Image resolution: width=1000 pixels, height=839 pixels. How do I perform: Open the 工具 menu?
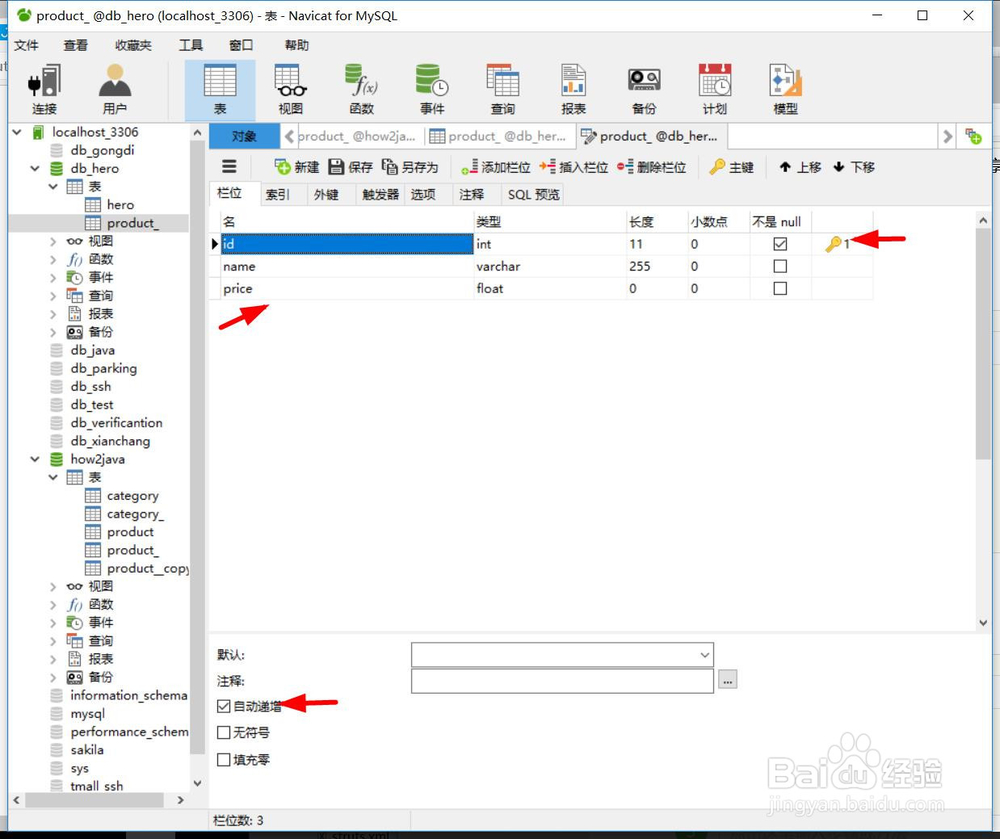click(x=192, y=45)
